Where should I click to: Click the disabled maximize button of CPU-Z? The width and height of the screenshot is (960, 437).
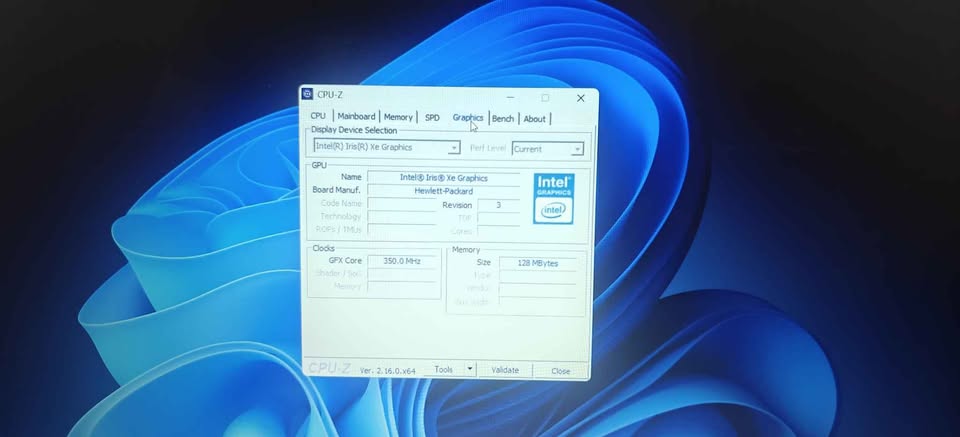[545, 97]
